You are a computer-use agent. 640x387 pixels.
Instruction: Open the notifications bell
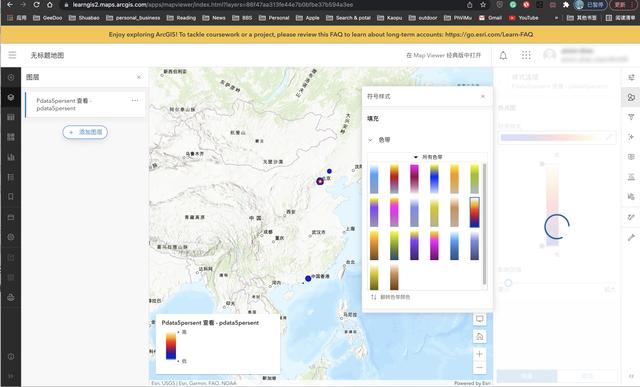click(503, 55)
